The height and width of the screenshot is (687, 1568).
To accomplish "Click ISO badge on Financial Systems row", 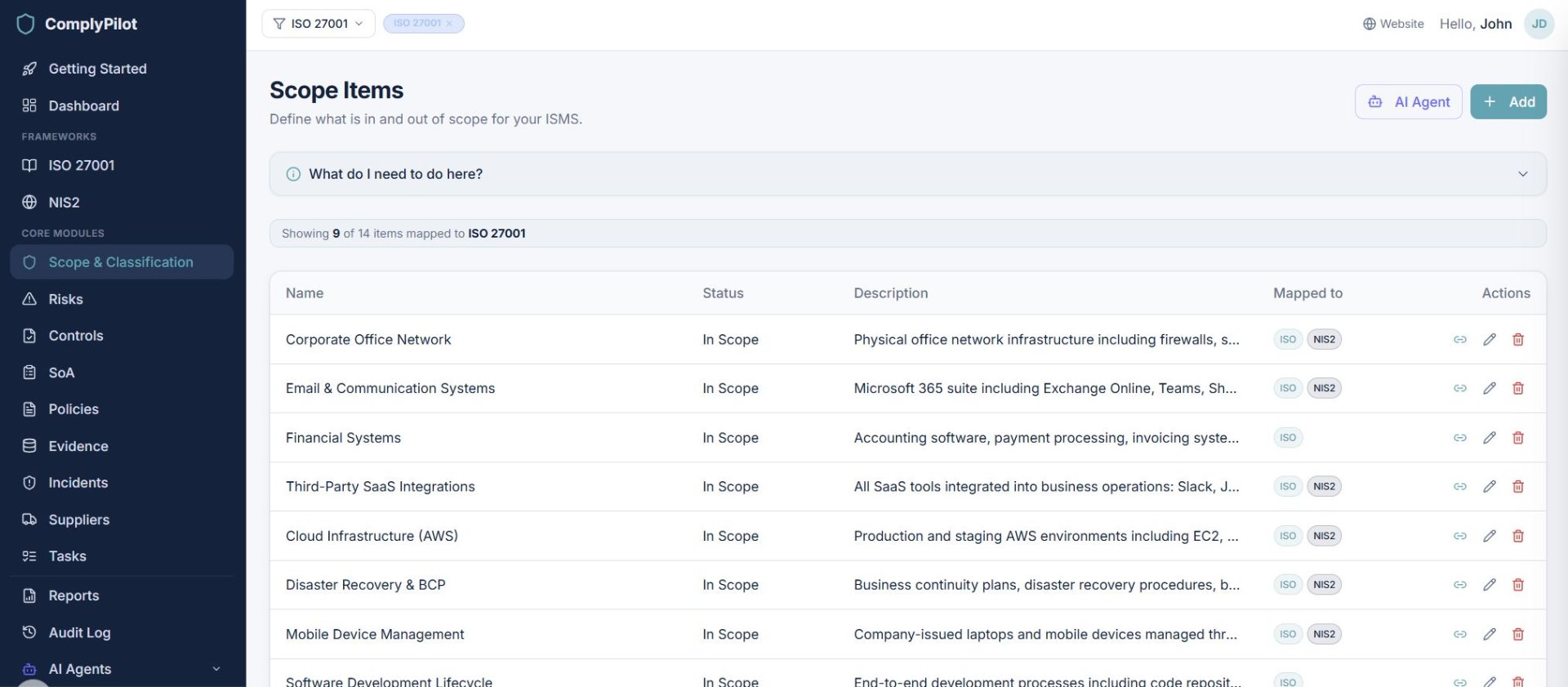I will coord(1288,438).
